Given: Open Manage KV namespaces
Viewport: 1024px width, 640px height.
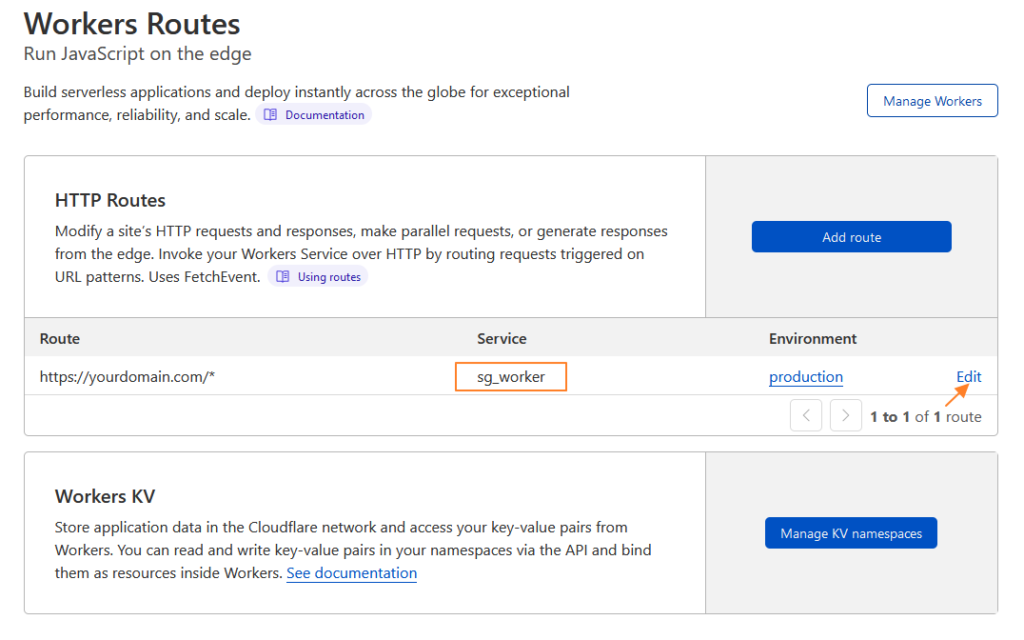Looking at the screenshot, I should [x=851, y=533].
